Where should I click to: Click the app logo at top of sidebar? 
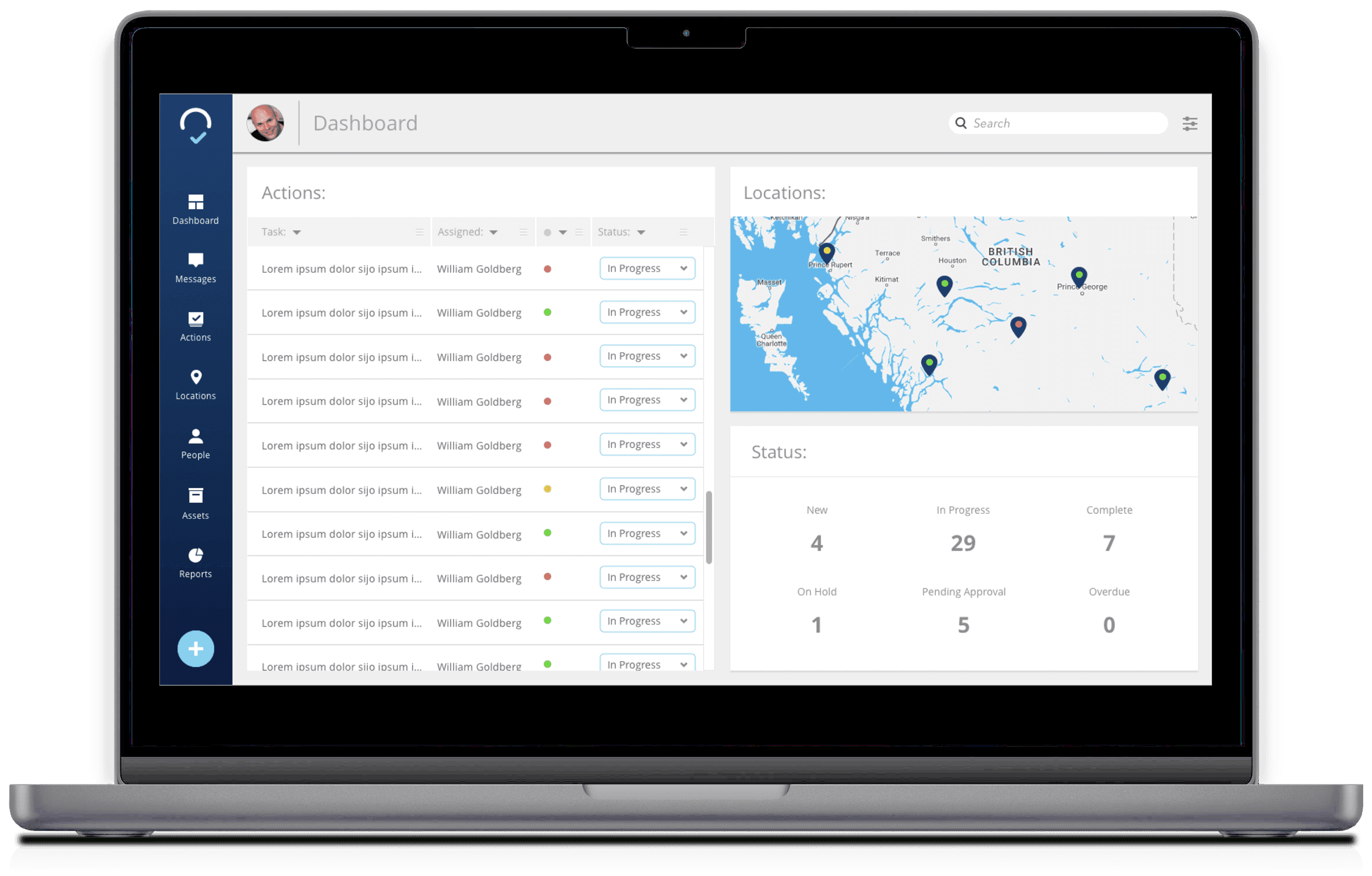pos(196,125)
